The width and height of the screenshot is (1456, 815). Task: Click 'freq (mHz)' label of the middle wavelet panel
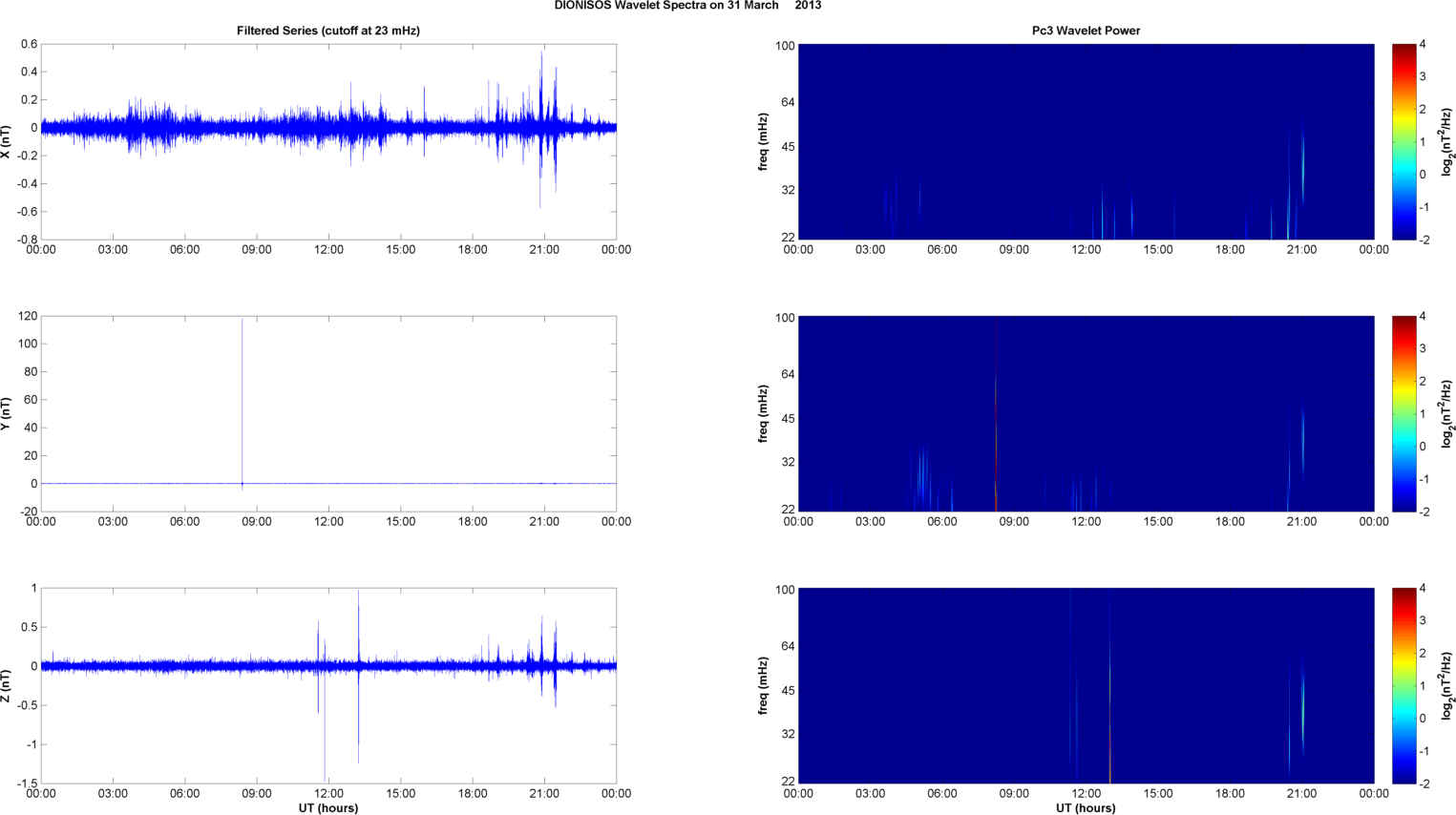(764, 413)
